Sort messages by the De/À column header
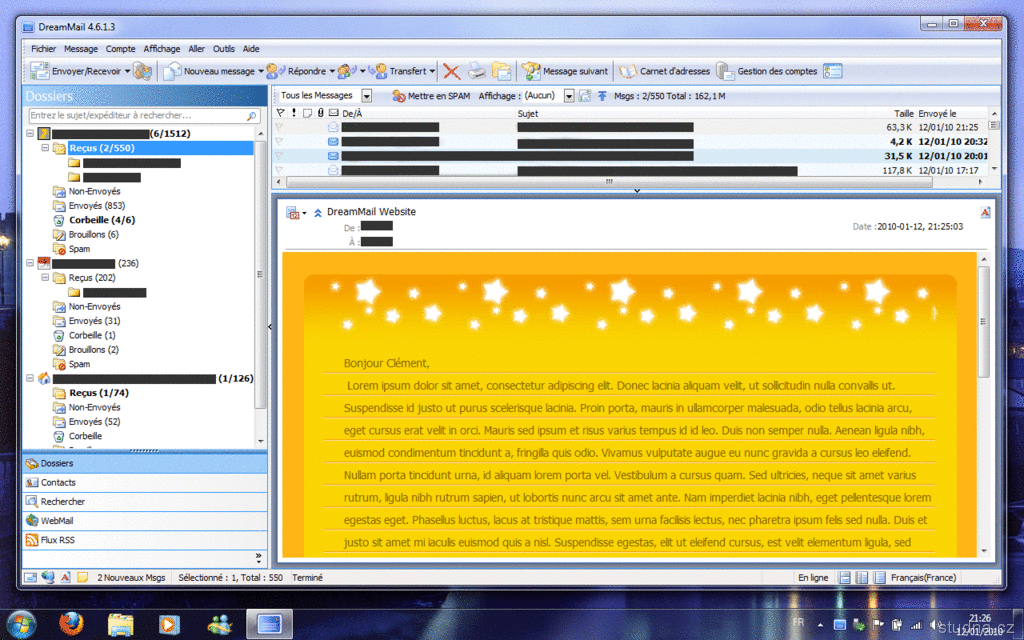This screenshot has width=1024, height=640. point(352,114)
